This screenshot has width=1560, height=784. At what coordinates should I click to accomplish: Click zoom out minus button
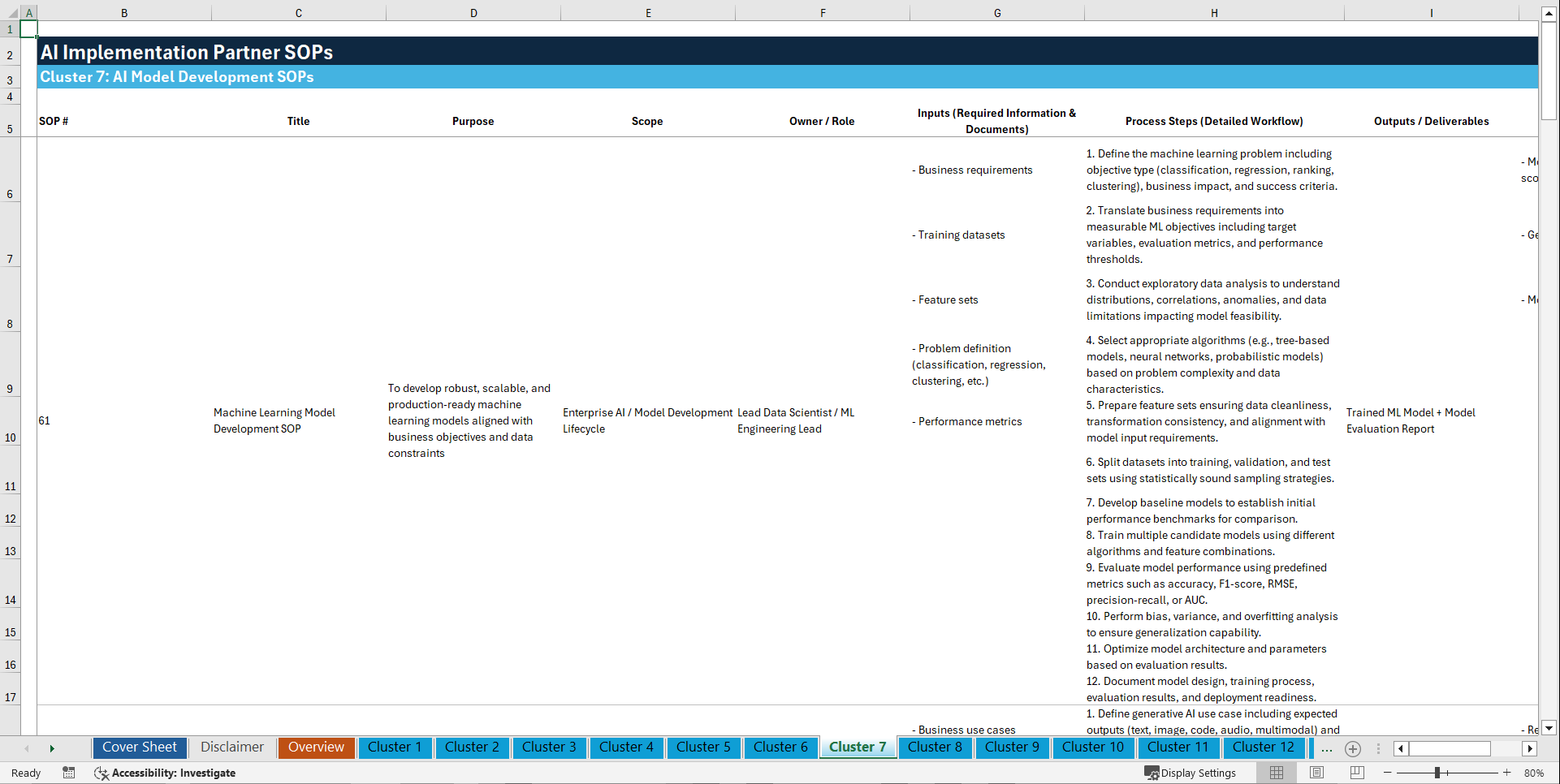tap(1388, 773)
